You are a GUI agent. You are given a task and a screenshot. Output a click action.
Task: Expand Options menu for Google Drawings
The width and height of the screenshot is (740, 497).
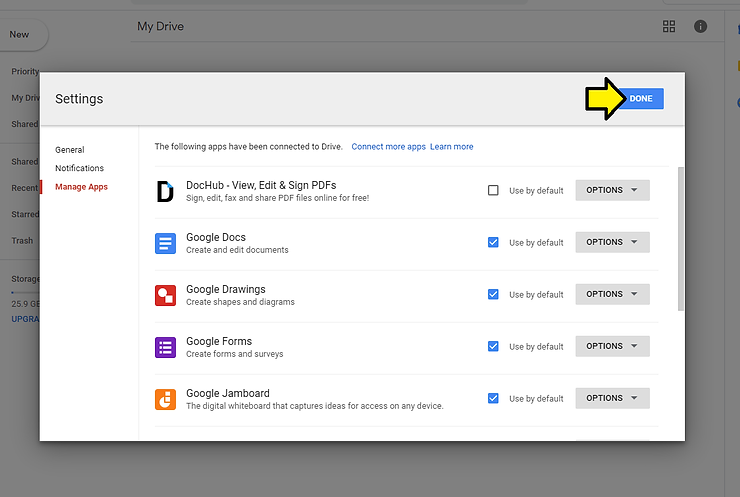612,294
